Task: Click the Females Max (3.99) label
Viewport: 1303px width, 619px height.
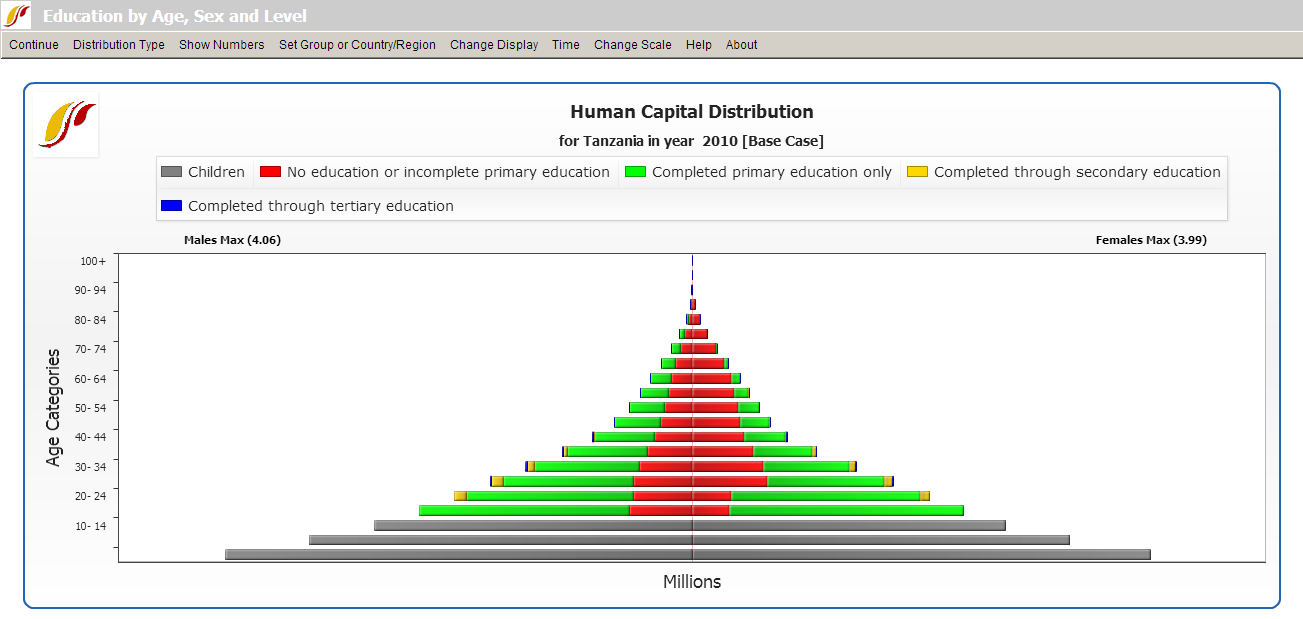Action: pyautogui.click(x=1152, y=240)
